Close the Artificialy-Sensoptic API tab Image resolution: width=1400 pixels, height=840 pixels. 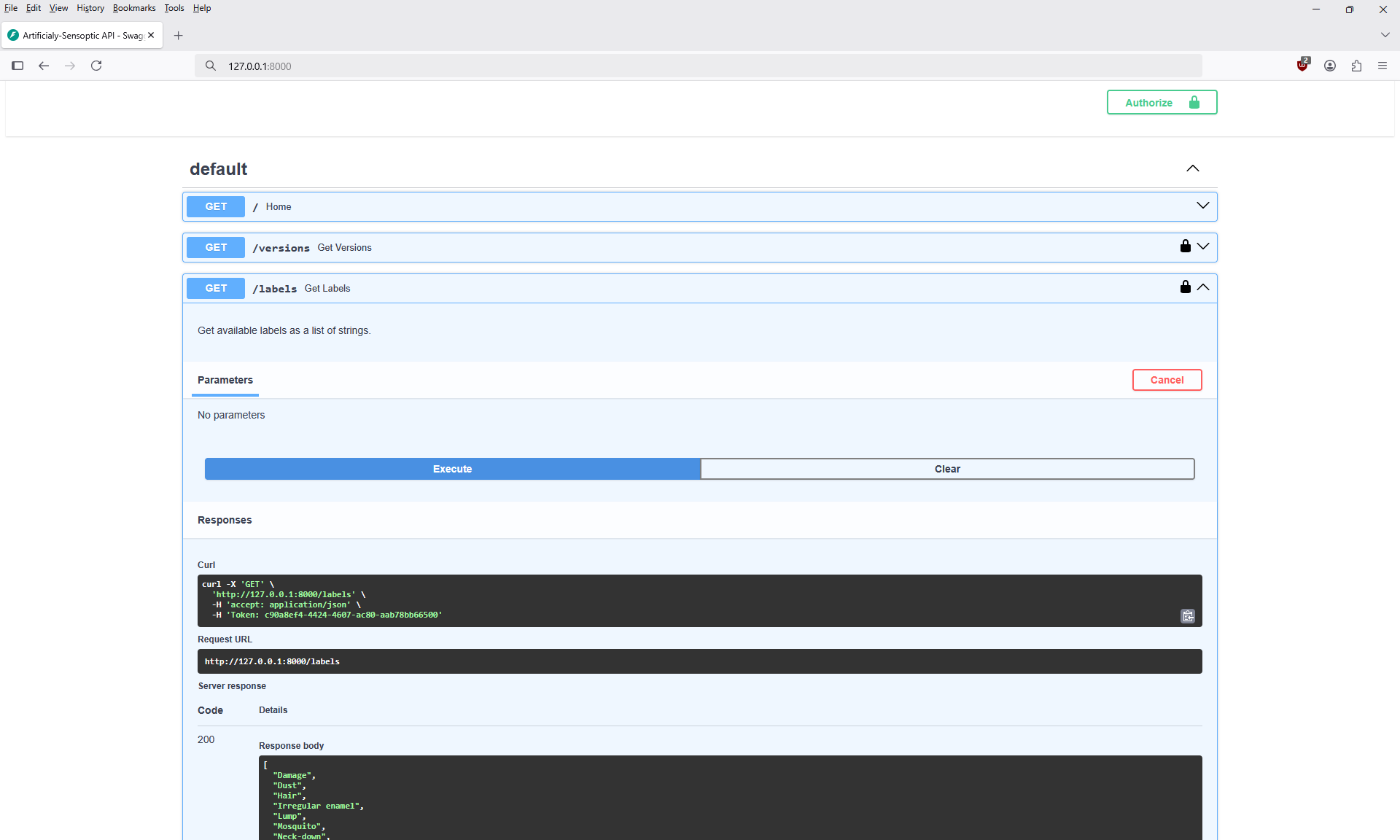(x=151, y=35)
